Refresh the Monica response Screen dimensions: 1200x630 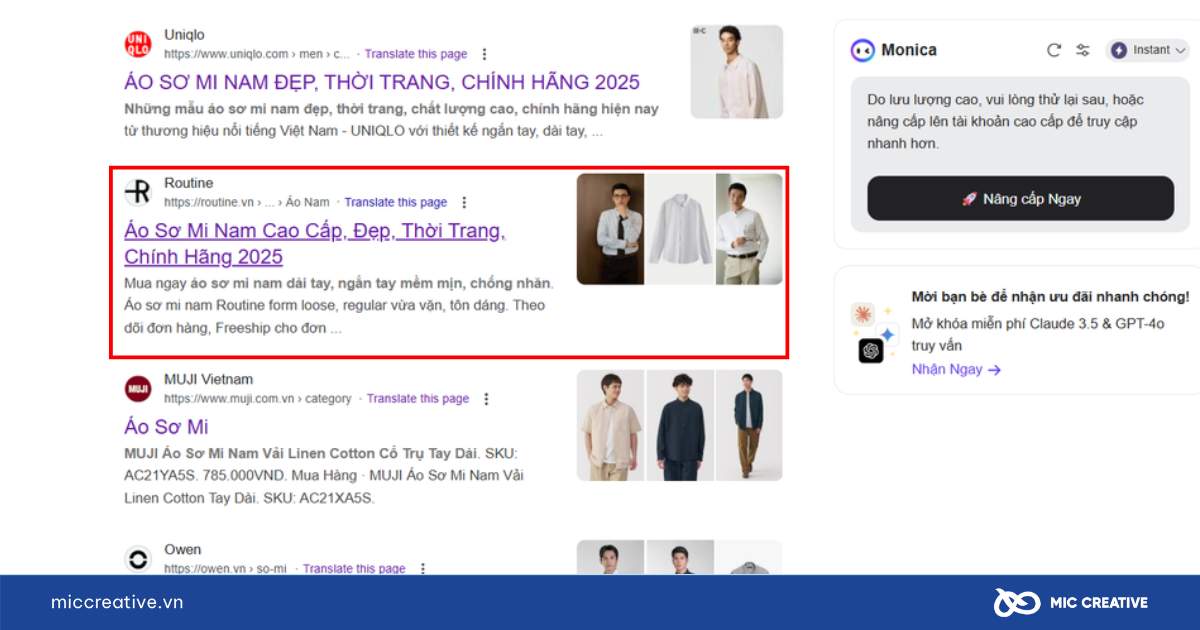click(x=1053, y=50)
